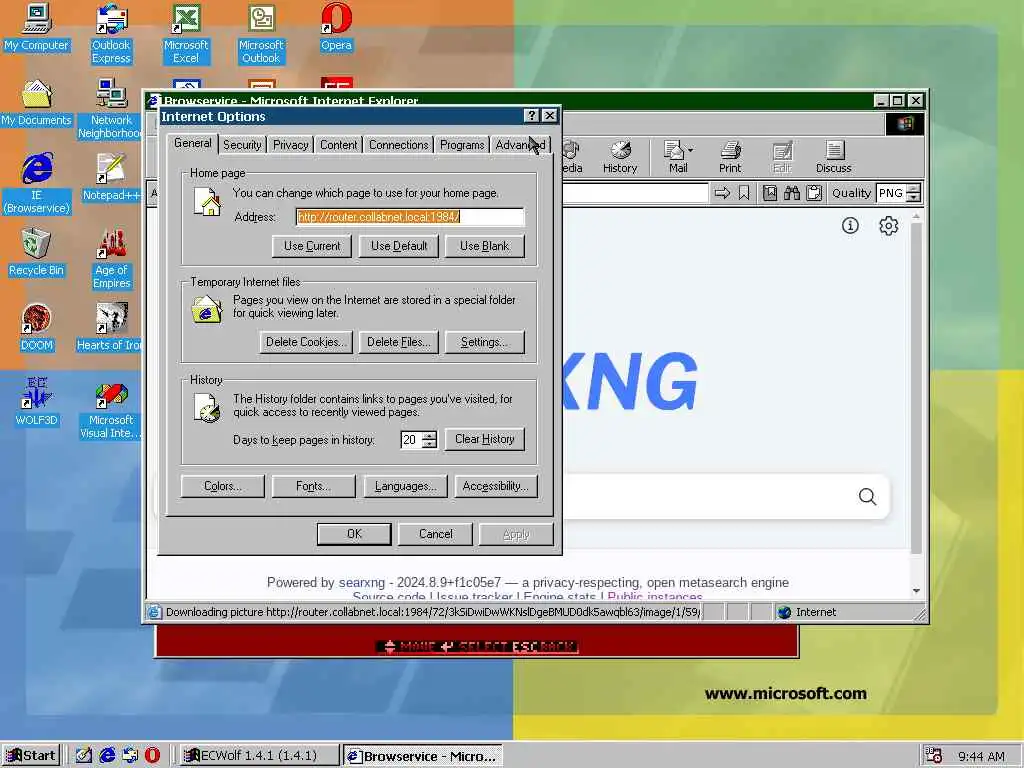This screenshot has width=1024, height=768.
Task: Click the bookmark ribbon icon
Action: (x=744, y=193)
